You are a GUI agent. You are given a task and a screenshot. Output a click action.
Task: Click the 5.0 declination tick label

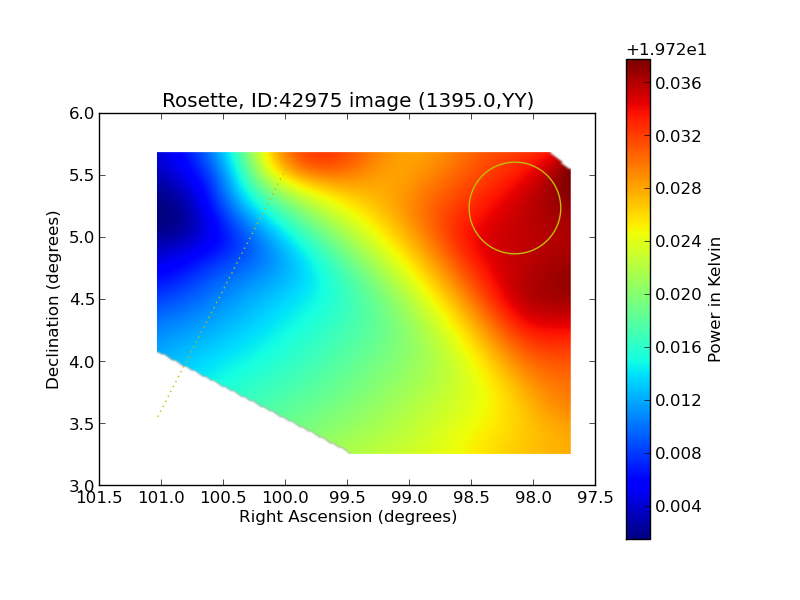pyautogui.click(x=82, y=238)
